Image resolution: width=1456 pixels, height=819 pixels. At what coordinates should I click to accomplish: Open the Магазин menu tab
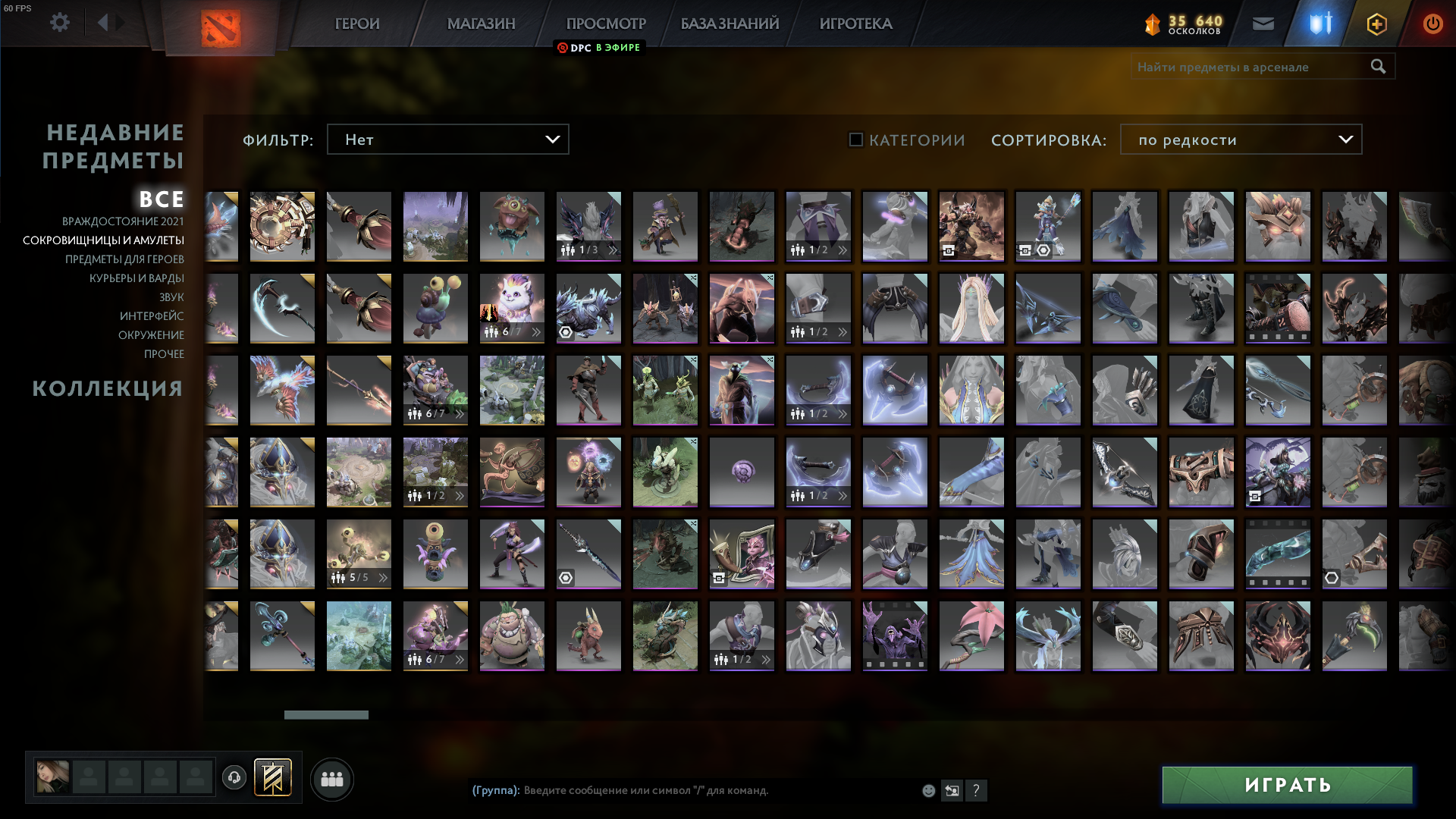pyautogui.click(x=482, y=24)
